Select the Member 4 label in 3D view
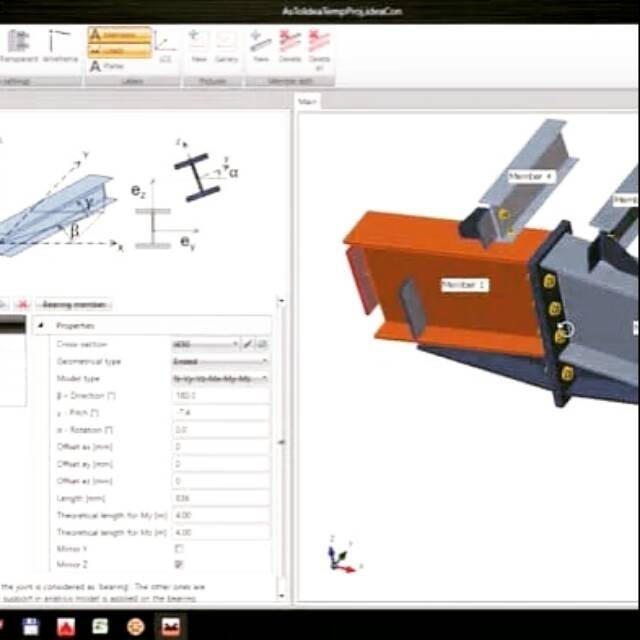This screenshot has height=640, width=640. (532, 176)
